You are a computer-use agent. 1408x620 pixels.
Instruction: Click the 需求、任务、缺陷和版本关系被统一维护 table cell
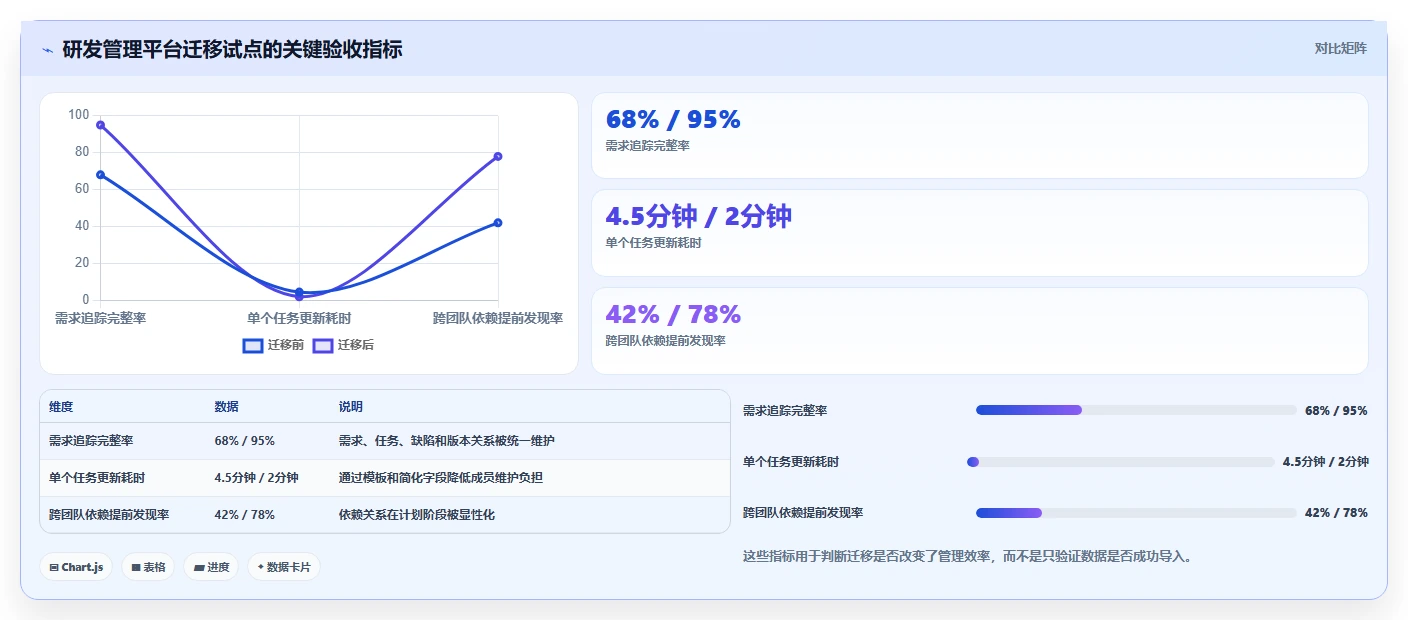(446, 441)
